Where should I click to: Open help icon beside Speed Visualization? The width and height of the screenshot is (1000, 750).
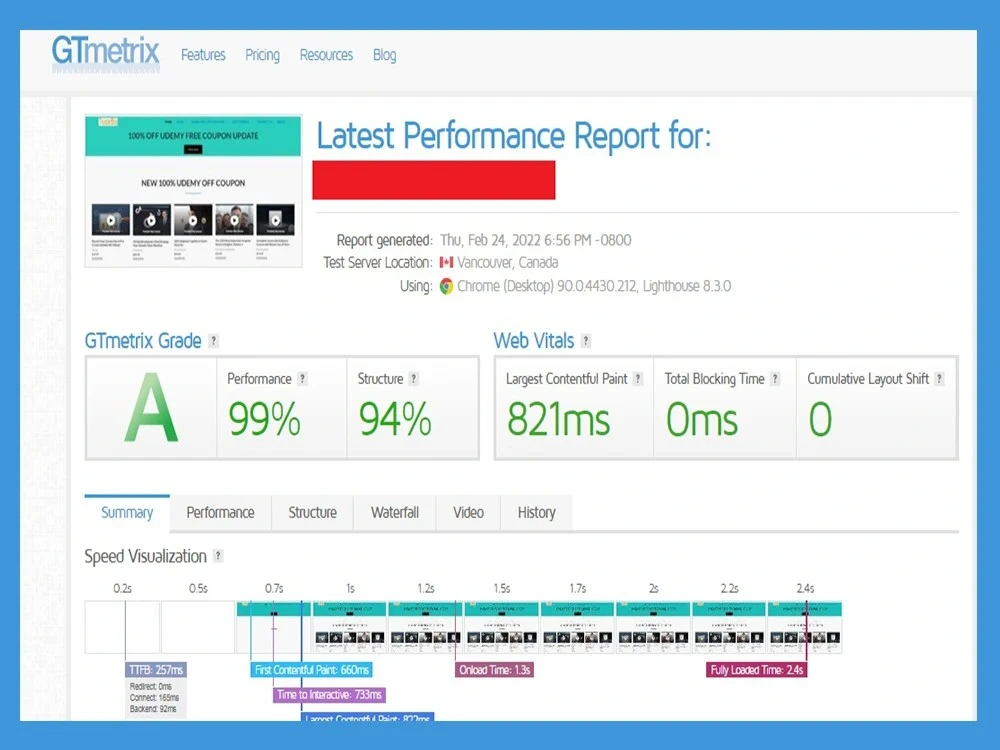click(x=217, y=555)
